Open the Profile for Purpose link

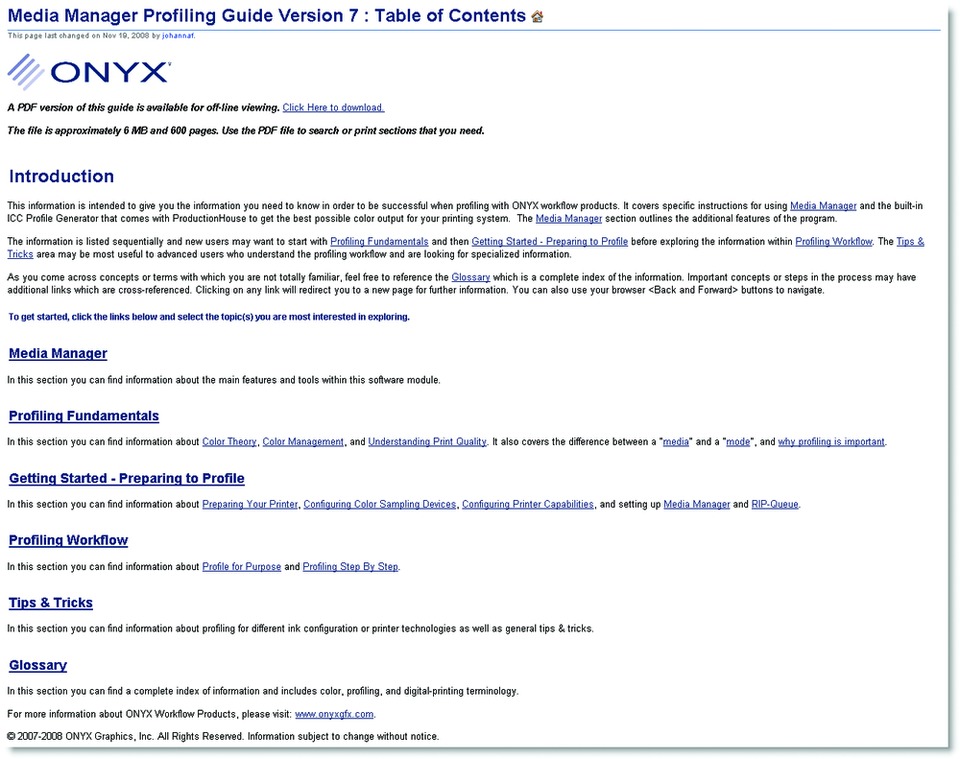pos(242,567)
